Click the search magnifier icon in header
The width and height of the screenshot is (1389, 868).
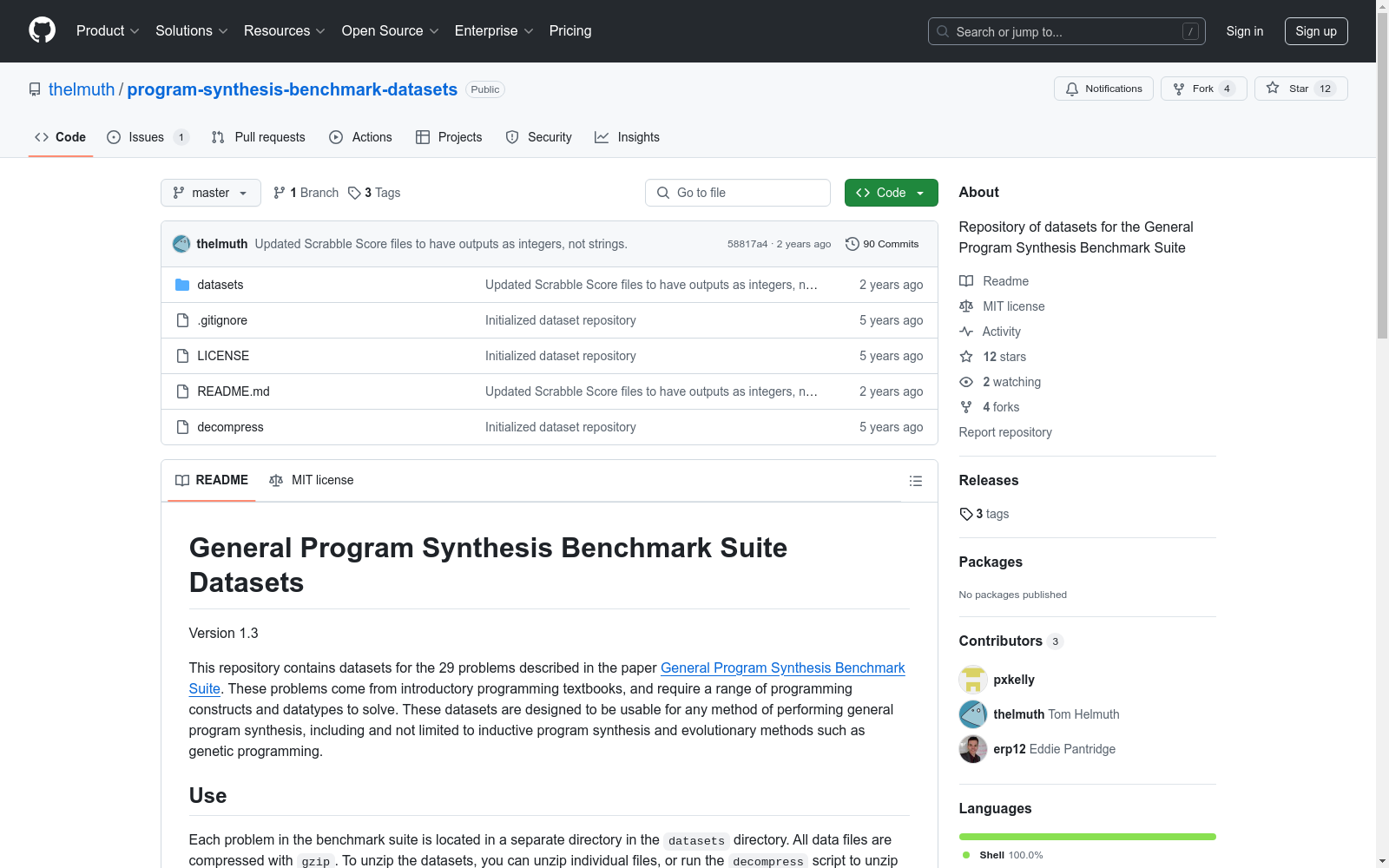pyautogui.click(x=943, y=31)
